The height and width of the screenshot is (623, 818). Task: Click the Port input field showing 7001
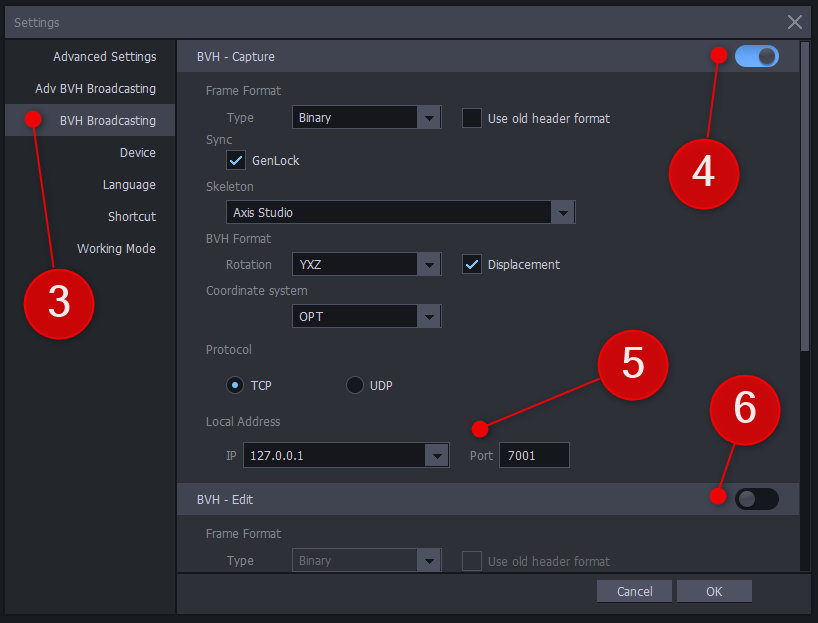[534, 455]
